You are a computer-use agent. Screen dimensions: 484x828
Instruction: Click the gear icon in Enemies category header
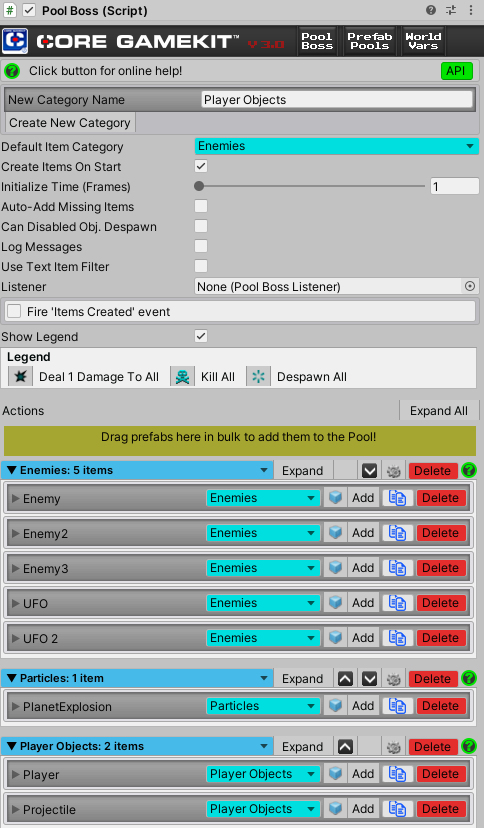[x=394, y=471]
